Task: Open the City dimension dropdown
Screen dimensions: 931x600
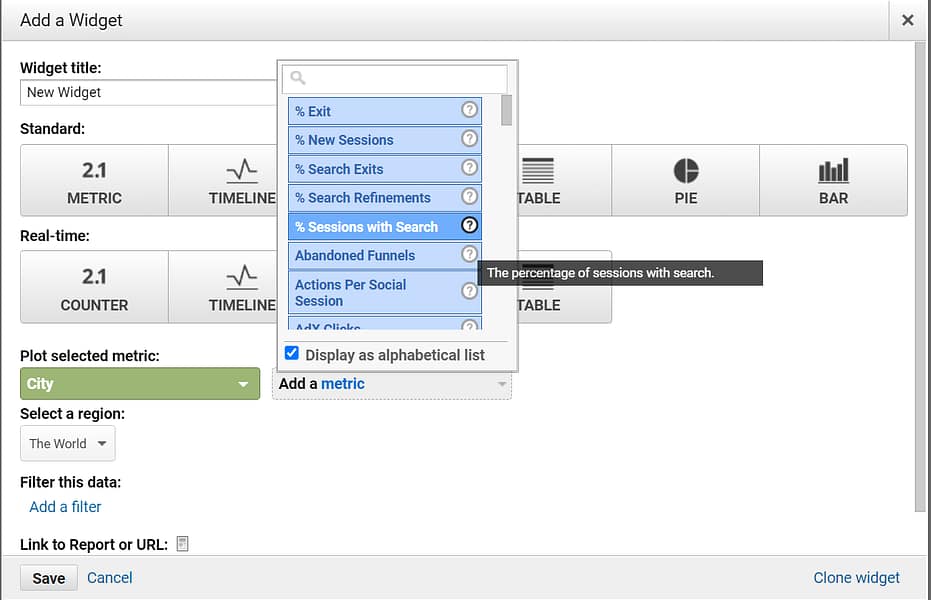Action: (x=139, y=383)
